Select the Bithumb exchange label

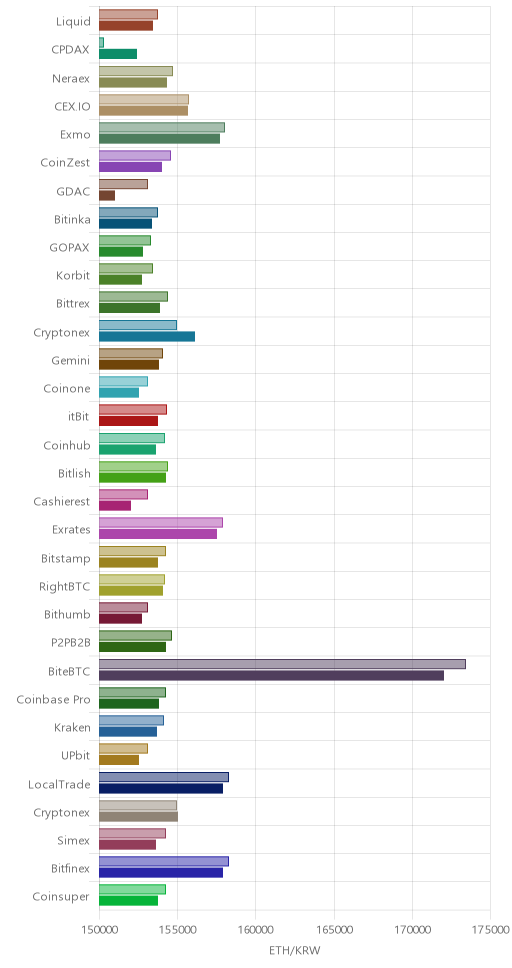click(67, 615)
